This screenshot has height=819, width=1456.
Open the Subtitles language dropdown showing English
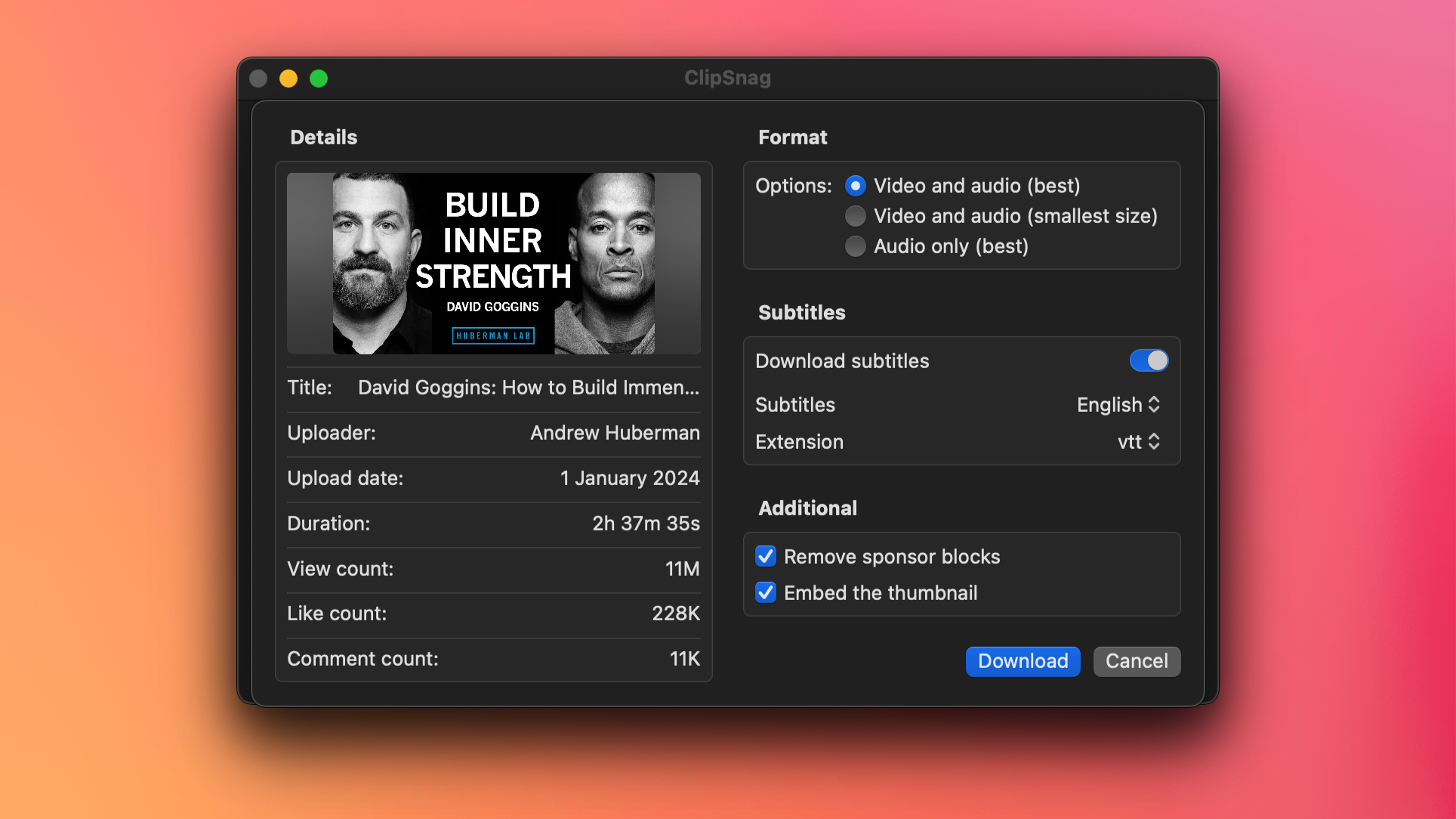point(1118,405)
